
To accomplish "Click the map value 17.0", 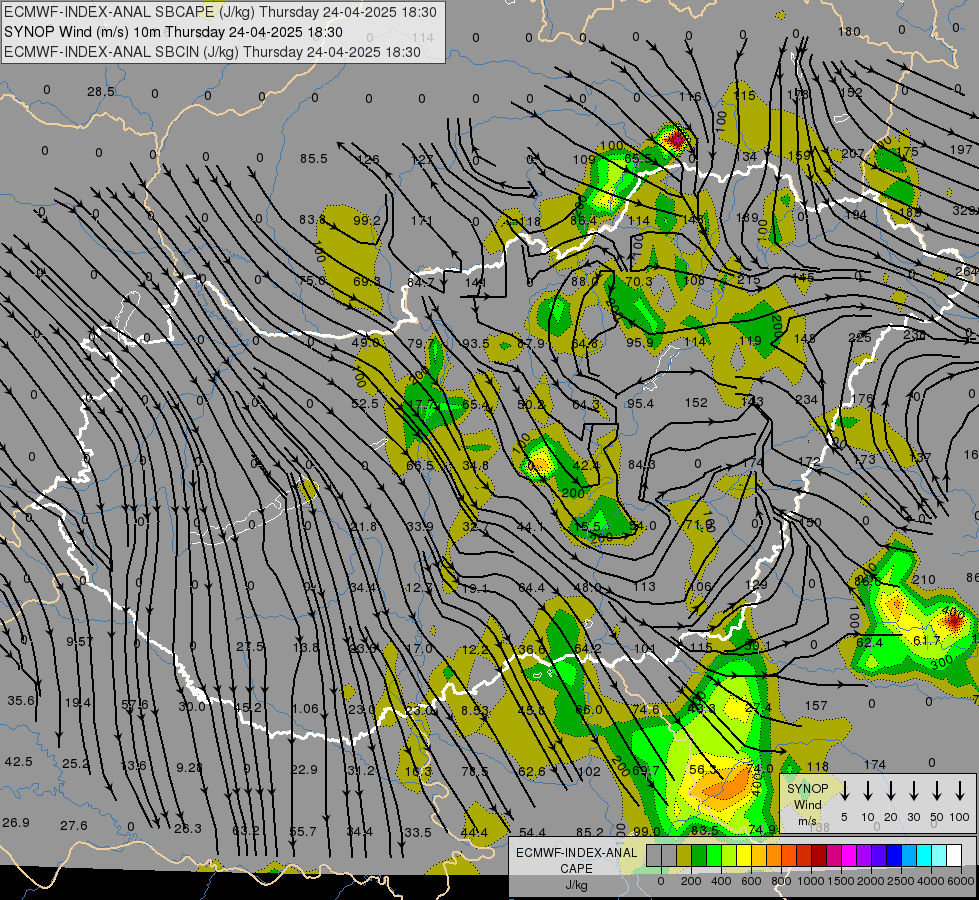I will (419, 648).
